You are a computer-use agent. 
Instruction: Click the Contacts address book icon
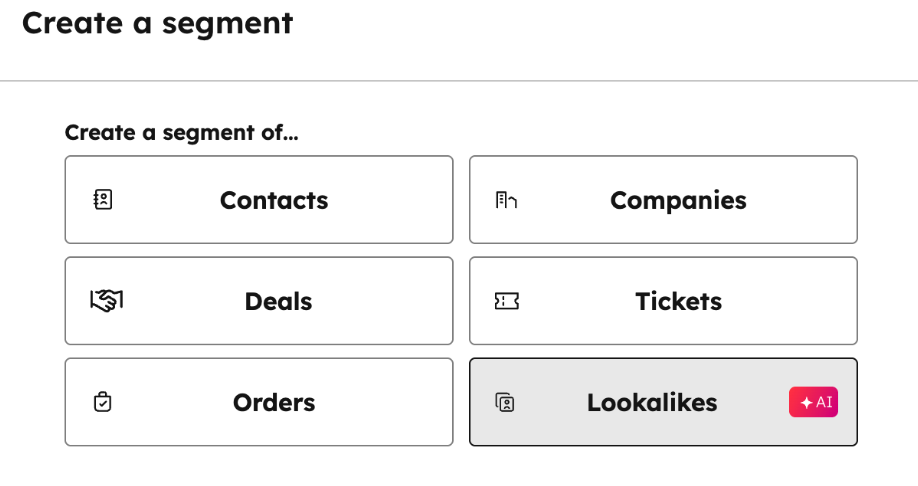(103, 200)
